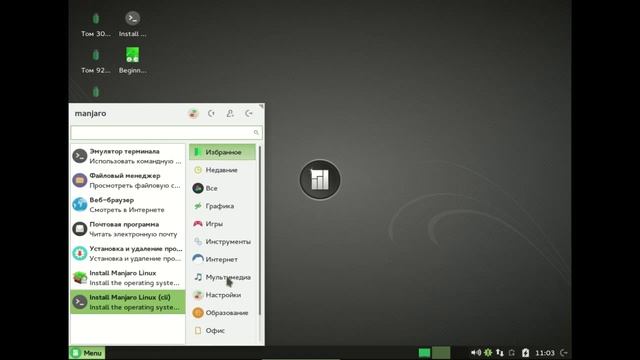This screenshot has width=640, height=360.
Task: Open the settings manager icon in menu header
Action: 193,113
